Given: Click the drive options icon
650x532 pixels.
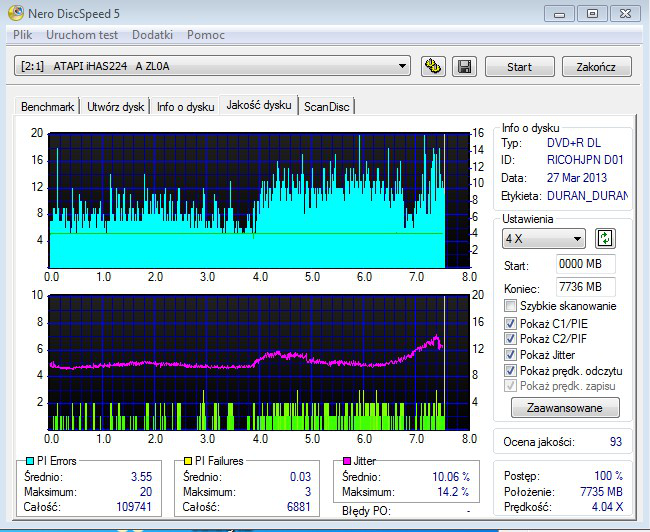Looking at the screenshot, I should [x=433, y=66].
